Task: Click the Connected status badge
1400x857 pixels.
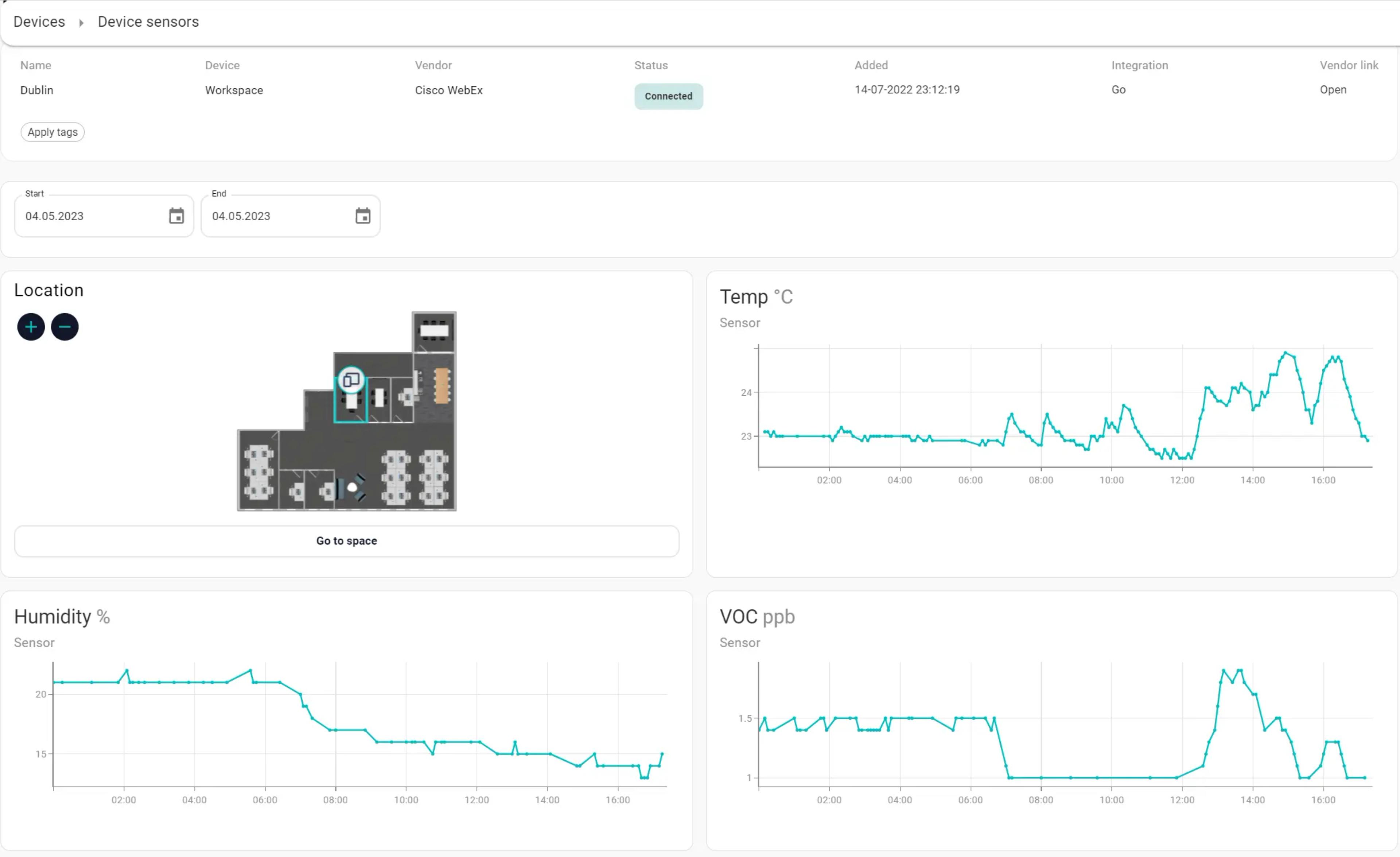Action: [668, 96]
